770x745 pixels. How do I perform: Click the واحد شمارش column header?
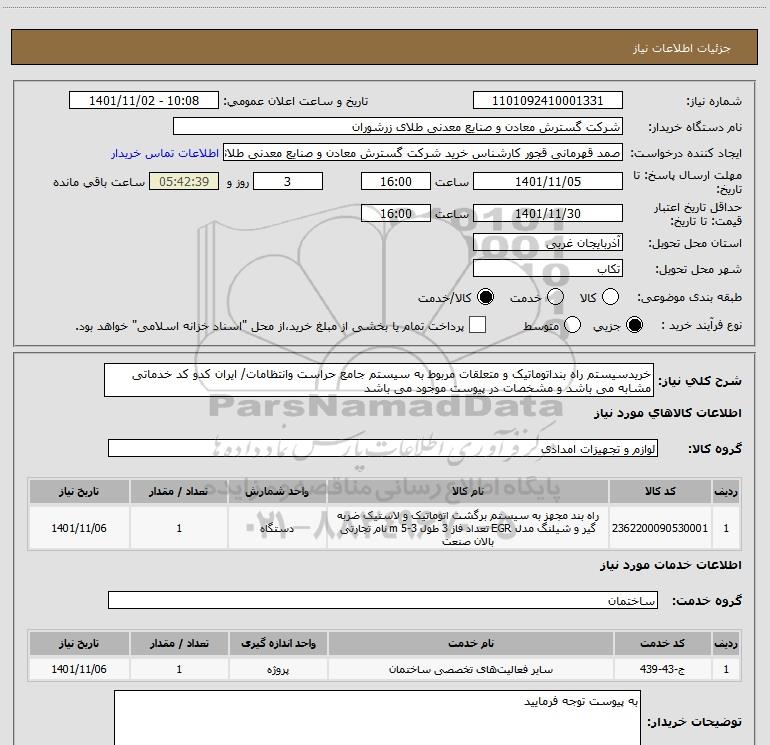(x=277, y=491)
